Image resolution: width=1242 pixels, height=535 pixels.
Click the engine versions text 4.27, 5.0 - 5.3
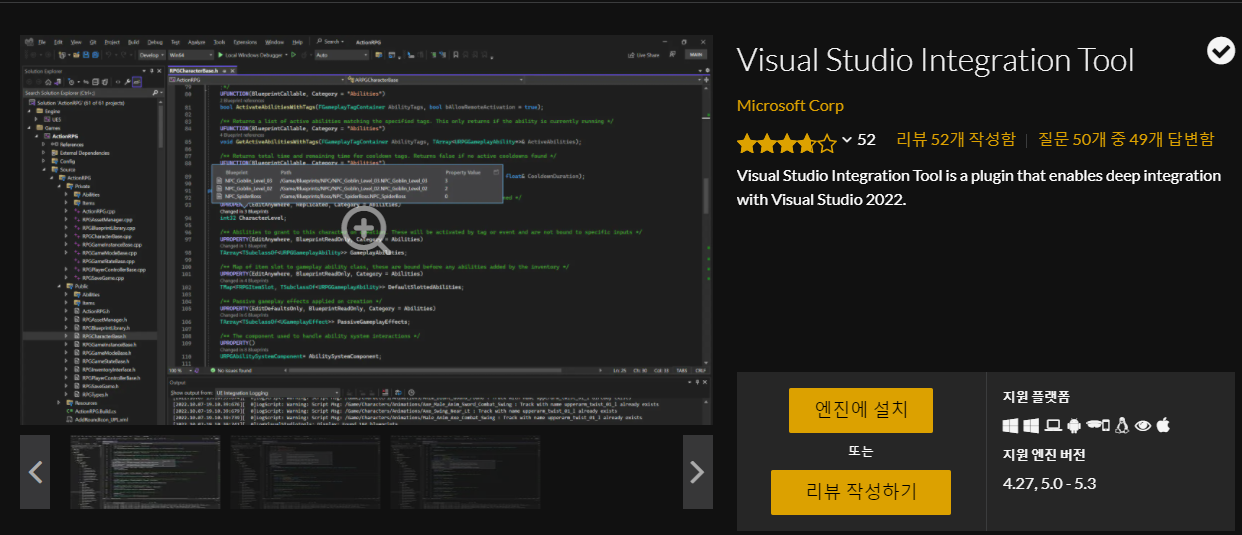click(x=1049, y=484)
